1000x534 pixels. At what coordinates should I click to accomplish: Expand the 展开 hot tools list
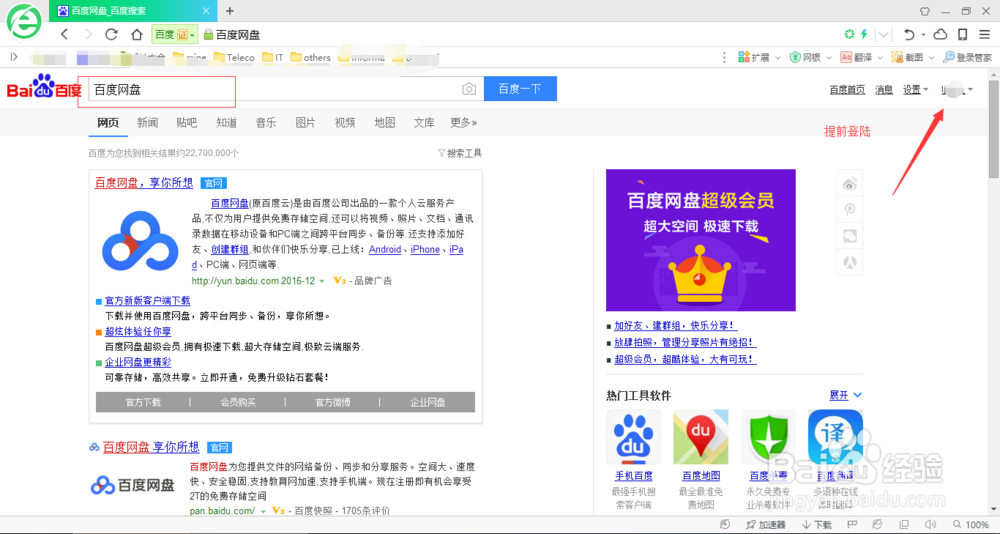(x=846, y=396)
